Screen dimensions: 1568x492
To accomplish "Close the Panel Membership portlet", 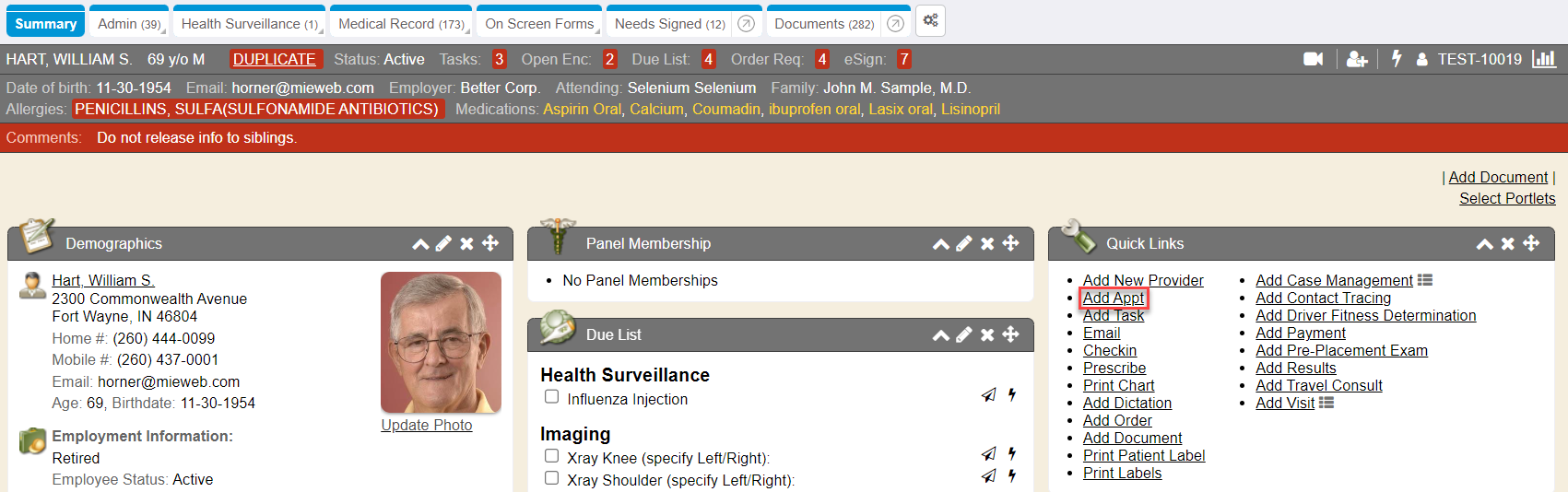I will [987, 243].
